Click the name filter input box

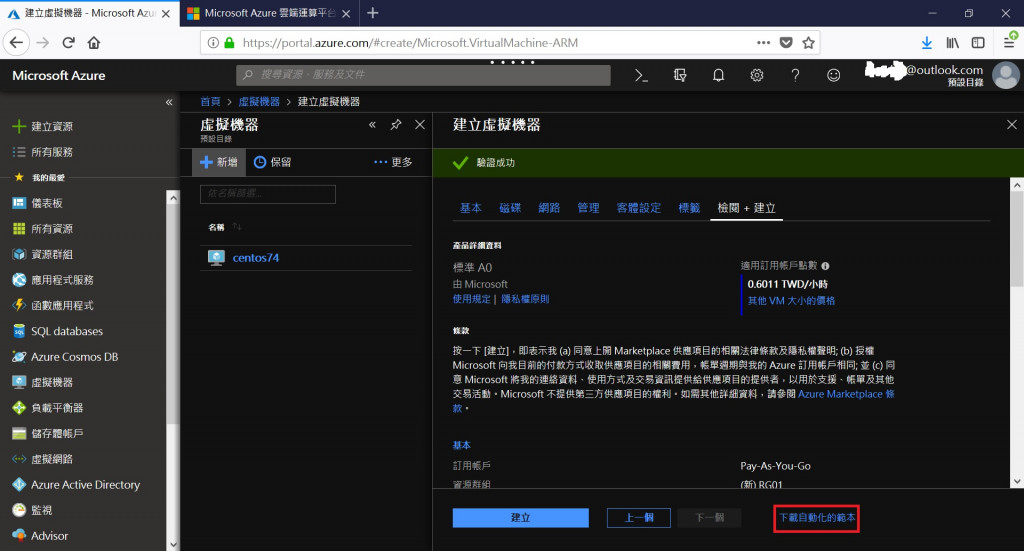coord(268,194)
